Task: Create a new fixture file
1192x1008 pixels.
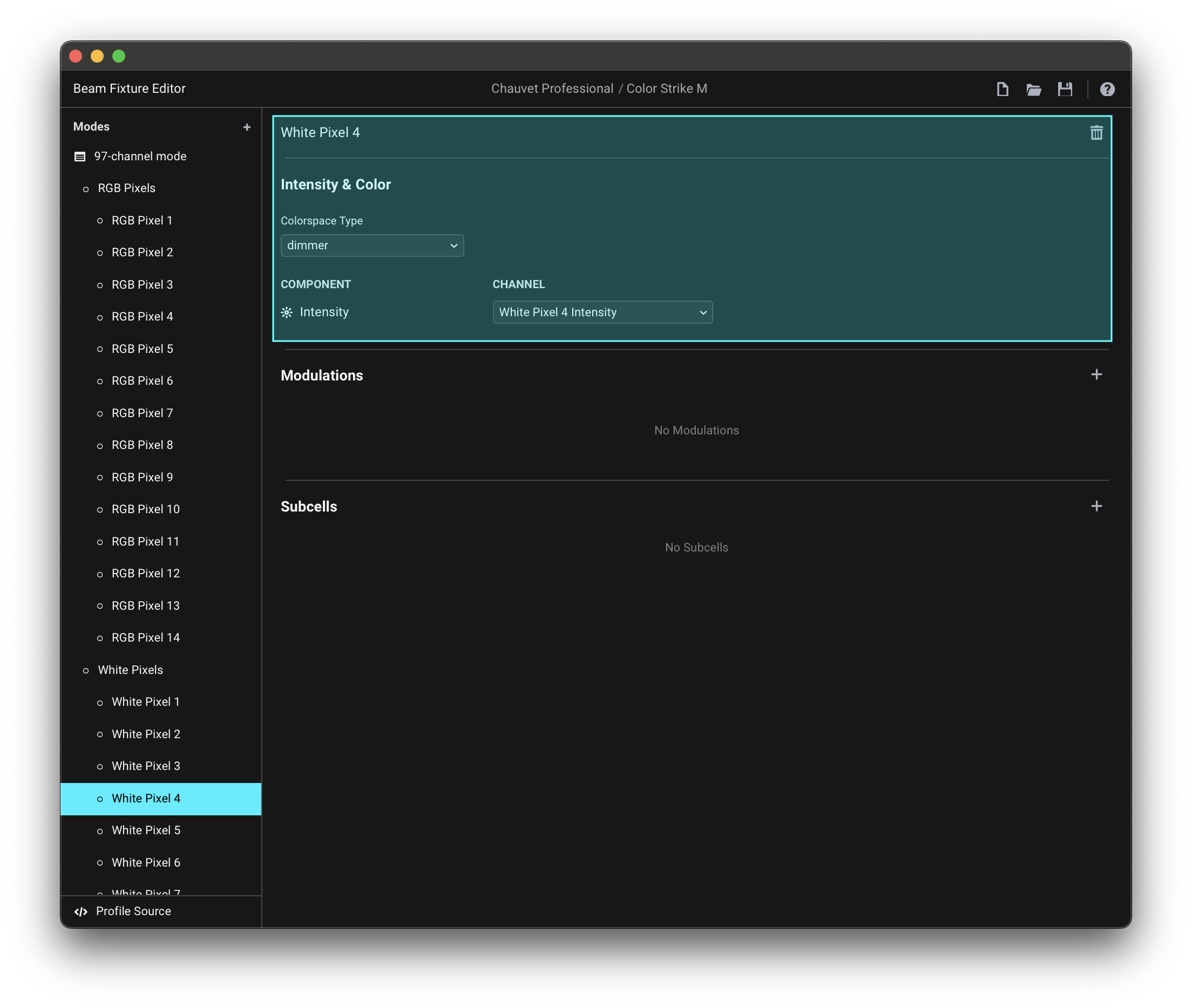Action: point(1002,89)
